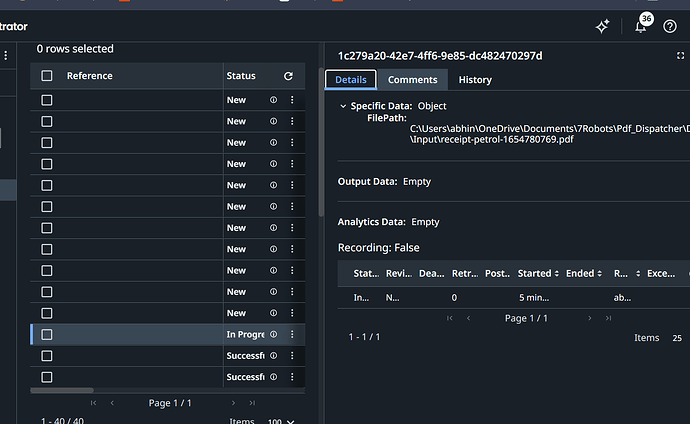Expand the details panel to full screen
This screenshot has width=690, height=424.
coord(680,55)
